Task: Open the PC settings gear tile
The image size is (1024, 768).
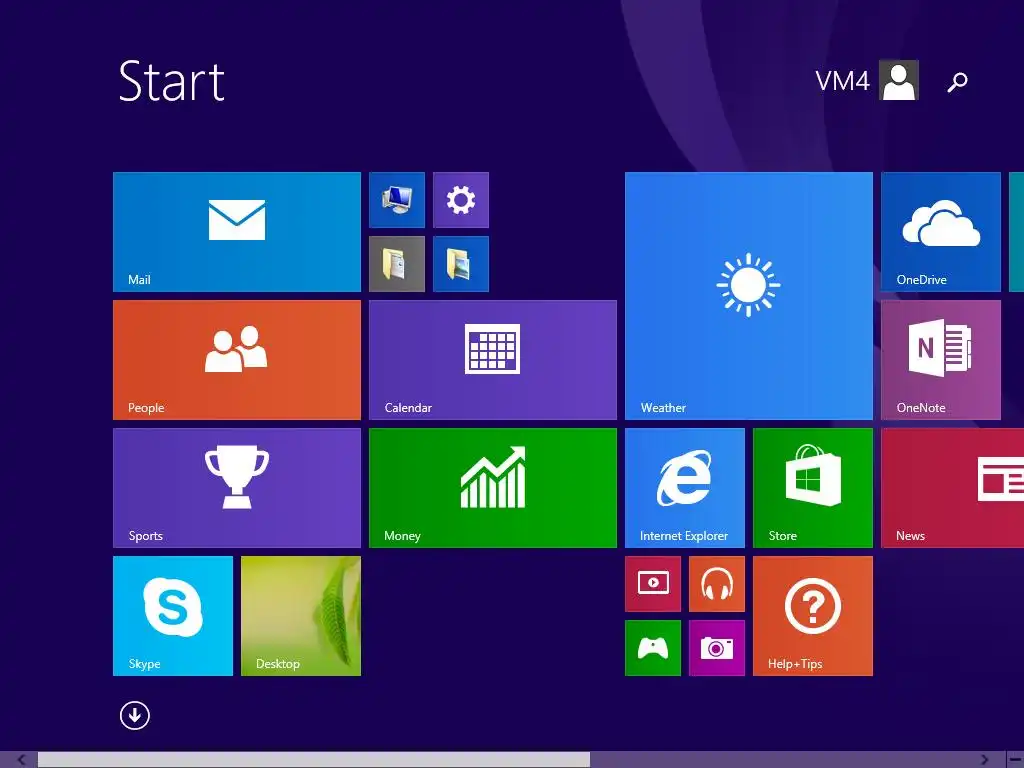Action: pyautogui.click(x=460, y=200)
